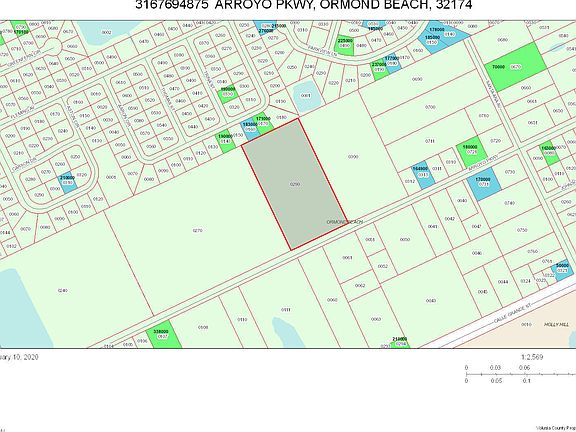Select the blue parcel priced 210000
This screenshot has width=576, height=432.
(68, 182)
